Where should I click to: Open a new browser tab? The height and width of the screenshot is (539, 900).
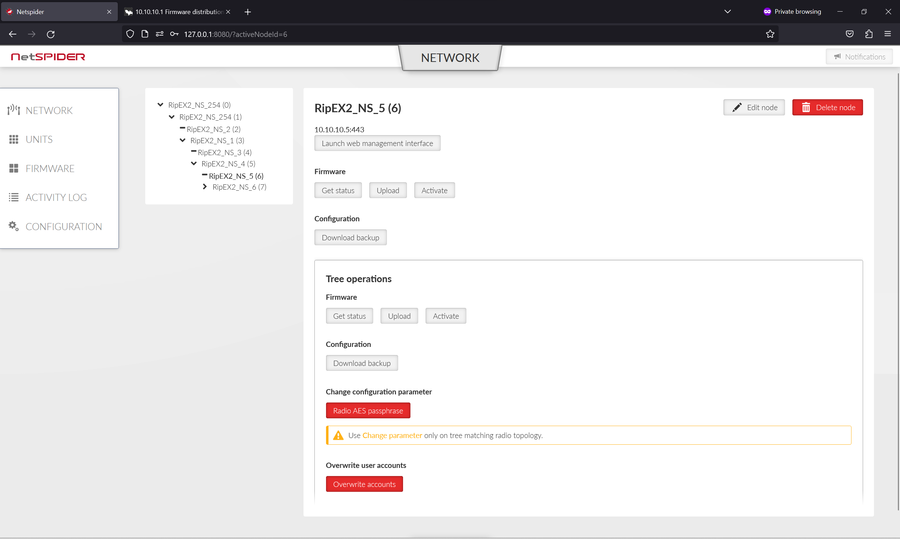click(x=247, y=11)
